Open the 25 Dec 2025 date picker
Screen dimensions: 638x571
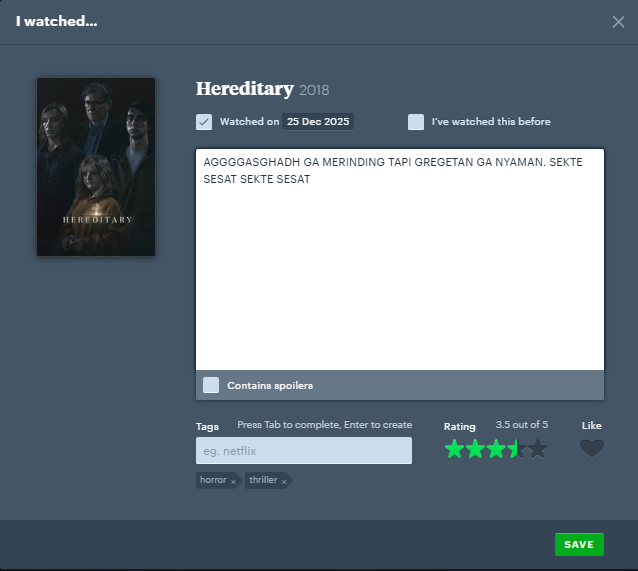pyautogui.click(x=317, y=122)
